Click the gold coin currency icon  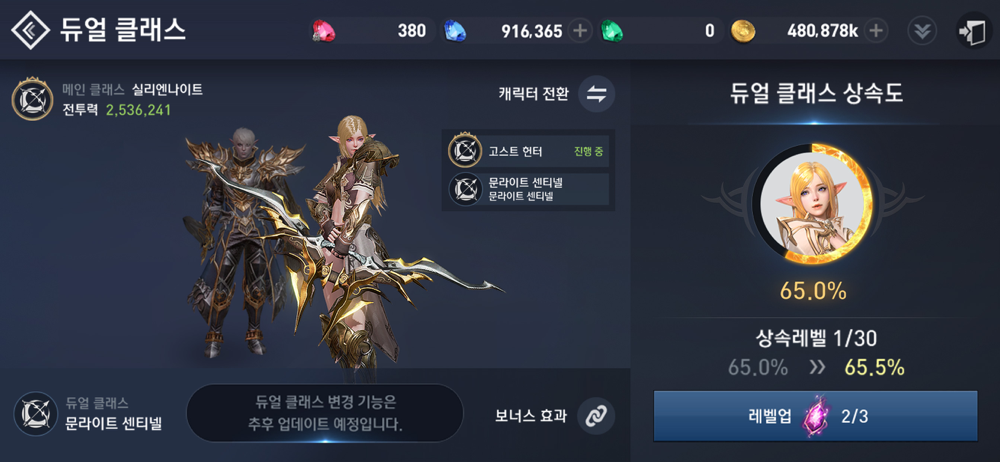[743, 31]
